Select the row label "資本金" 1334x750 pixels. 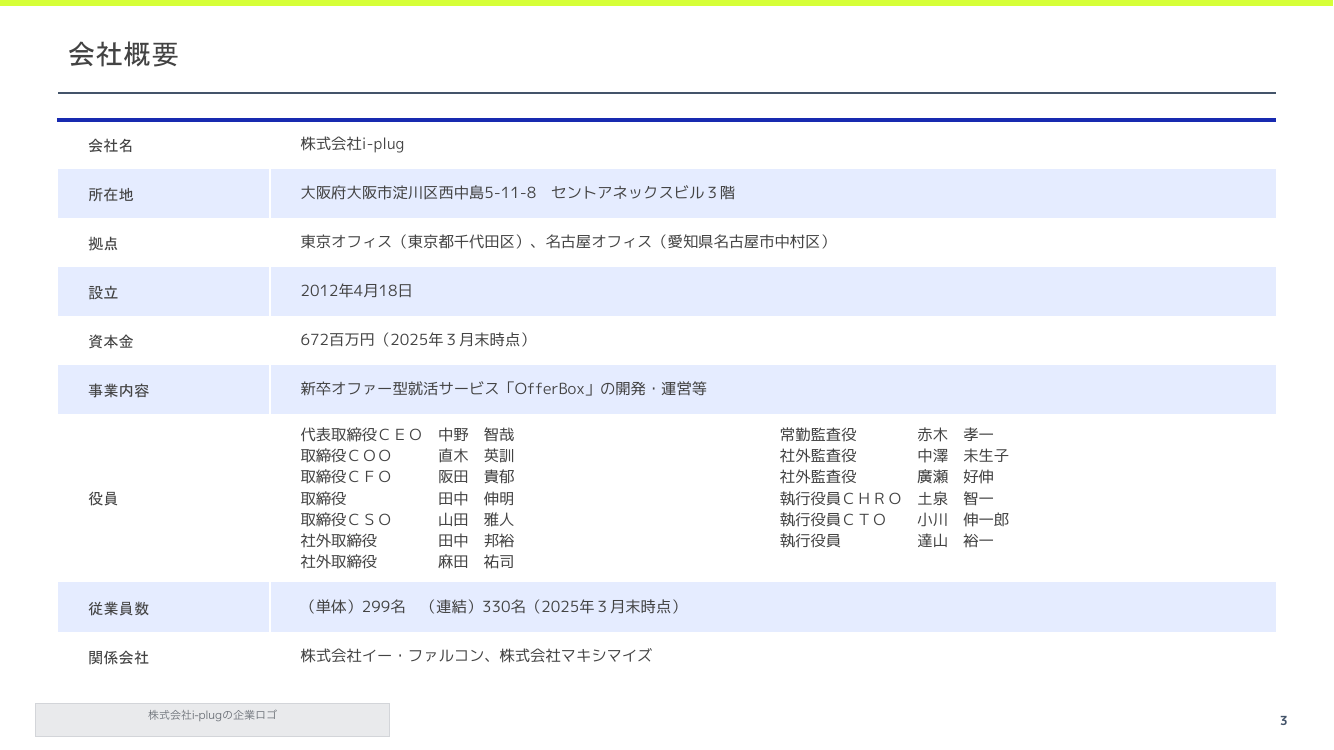pos(110,342)
